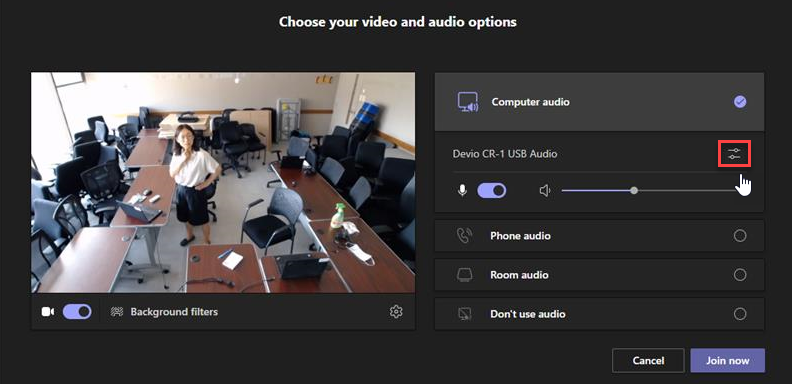Viewport: 792px width, 384px height.
Task: Open device settings sliders icon
Action: [734, 154]
